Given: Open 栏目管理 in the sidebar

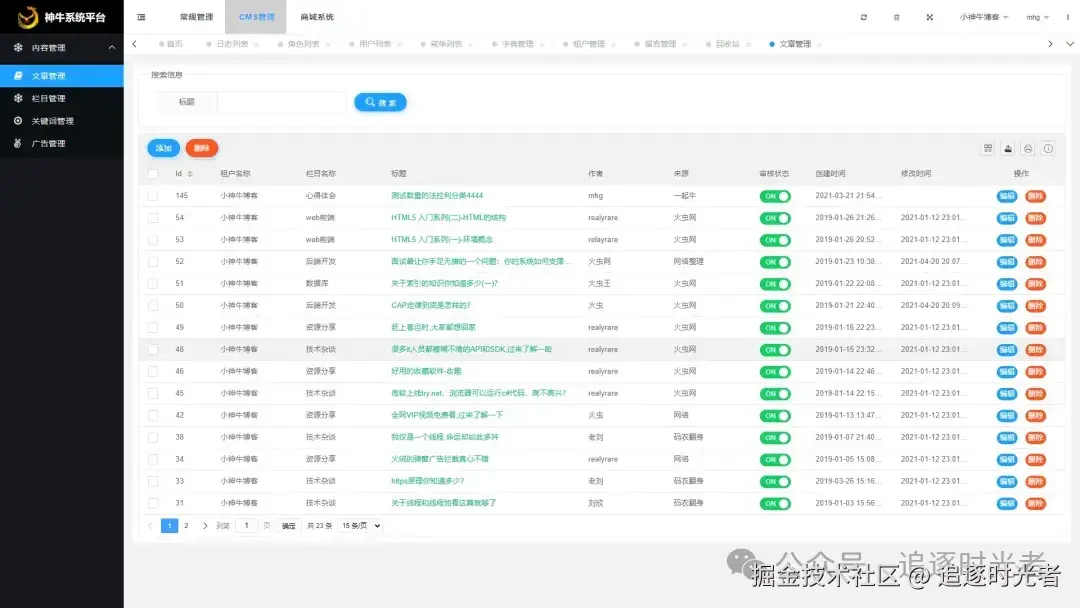Looking at the screenshot, I should tap(62, 98).
